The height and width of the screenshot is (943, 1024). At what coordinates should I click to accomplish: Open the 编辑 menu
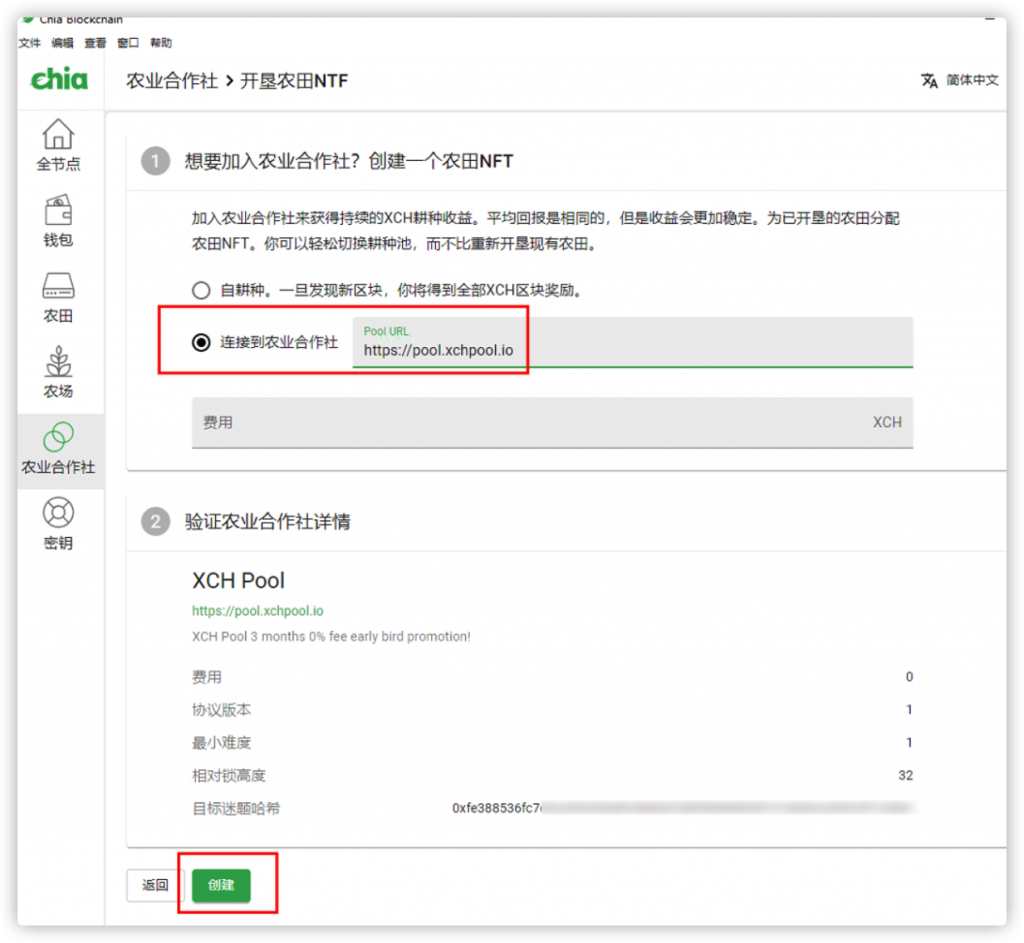[62, 43]
